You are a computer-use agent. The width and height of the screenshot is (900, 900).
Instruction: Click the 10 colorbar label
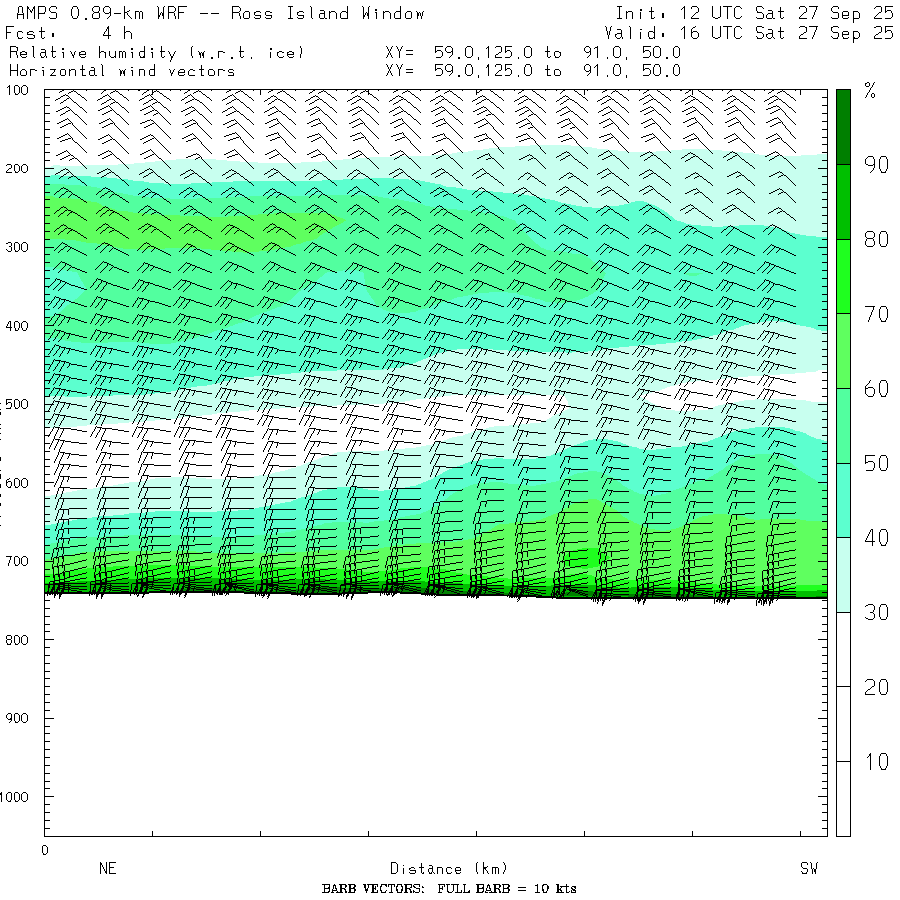(x=876, y=762)
